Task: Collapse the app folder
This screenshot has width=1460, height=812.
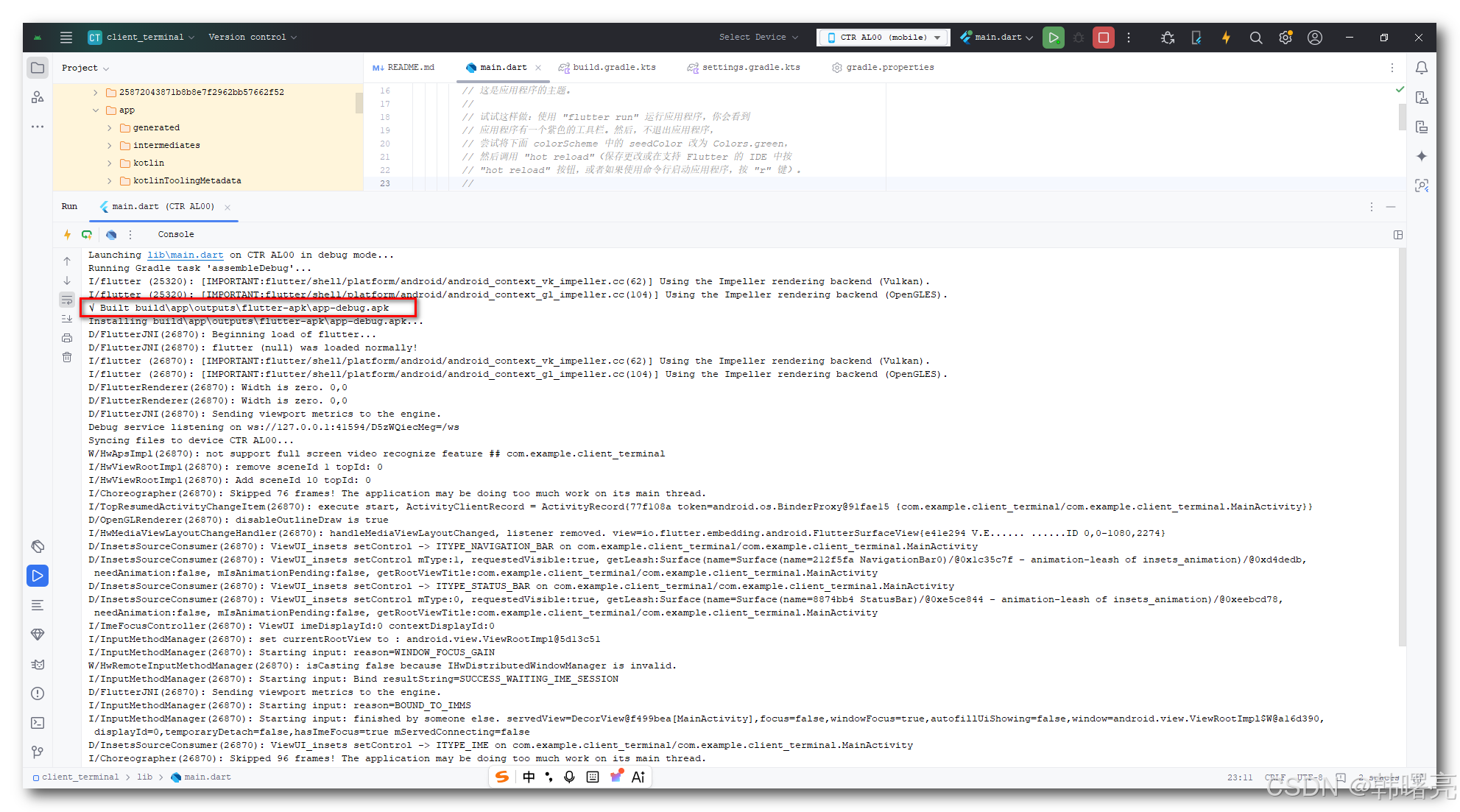Action: [96, 110]
